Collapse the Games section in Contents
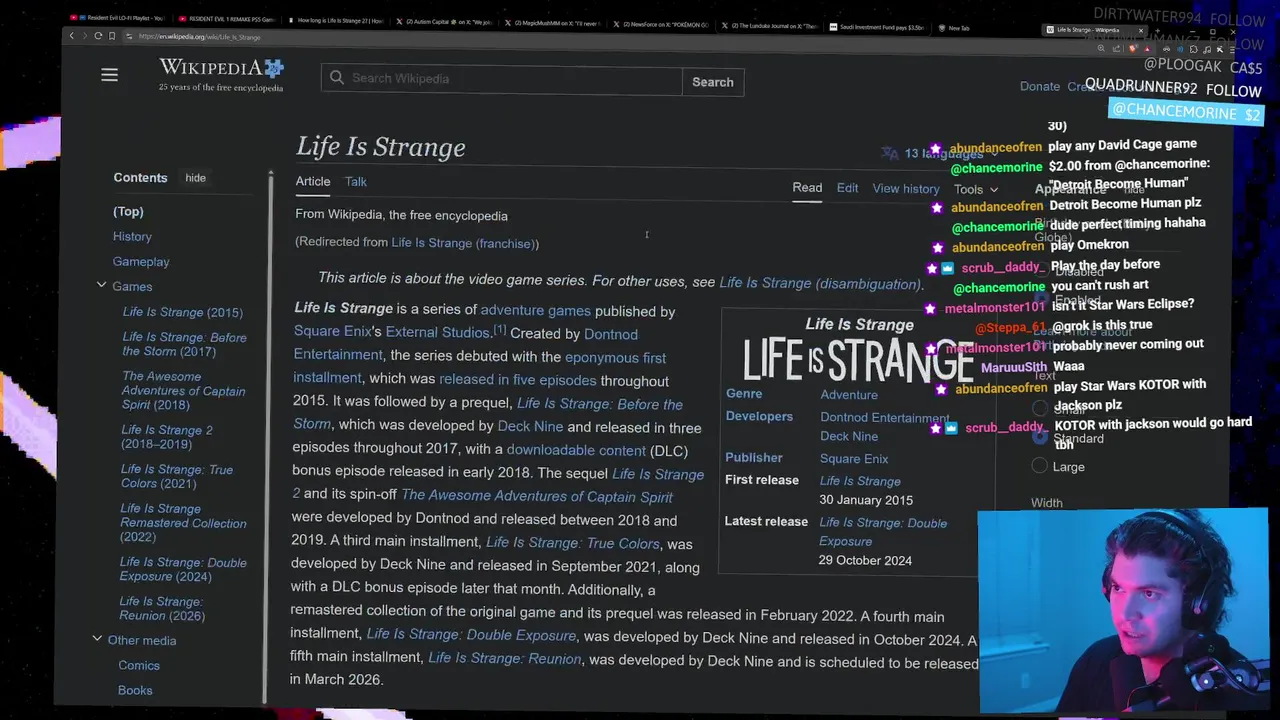 pos(101,286)
